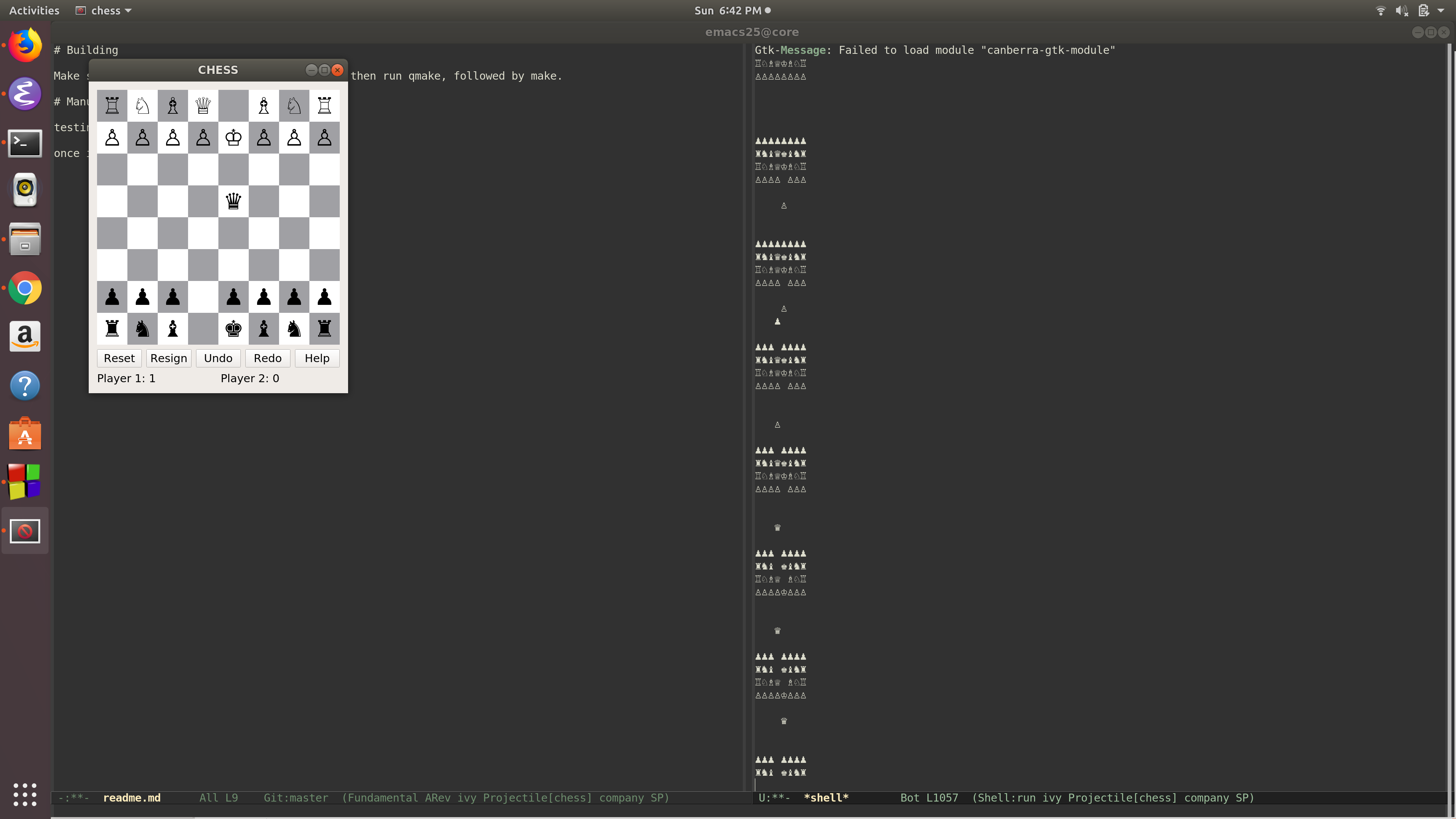Open Activities overview
Image resolution: width=1456 pixels, height=819 pixels.
coord(34,11)
